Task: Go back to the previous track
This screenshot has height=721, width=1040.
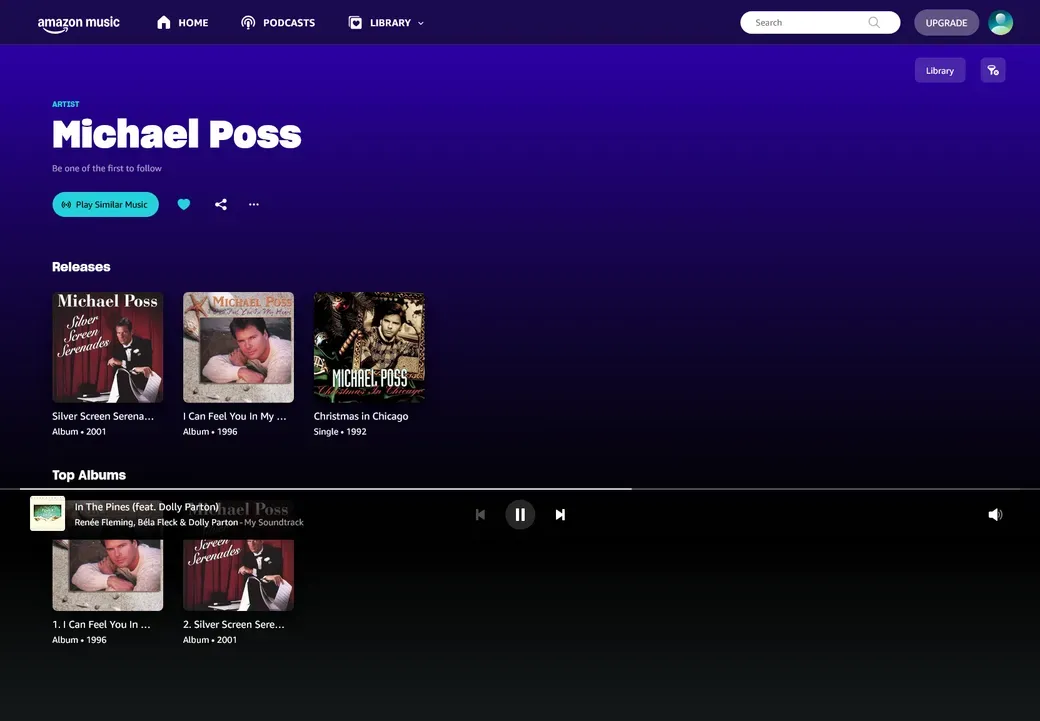Action: coord(480,514)
